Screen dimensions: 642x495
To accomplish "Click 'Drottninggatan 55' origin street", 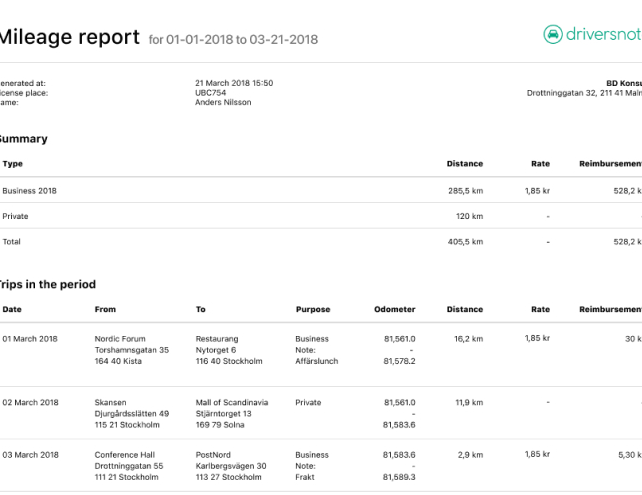I will (x=129, y=466).
